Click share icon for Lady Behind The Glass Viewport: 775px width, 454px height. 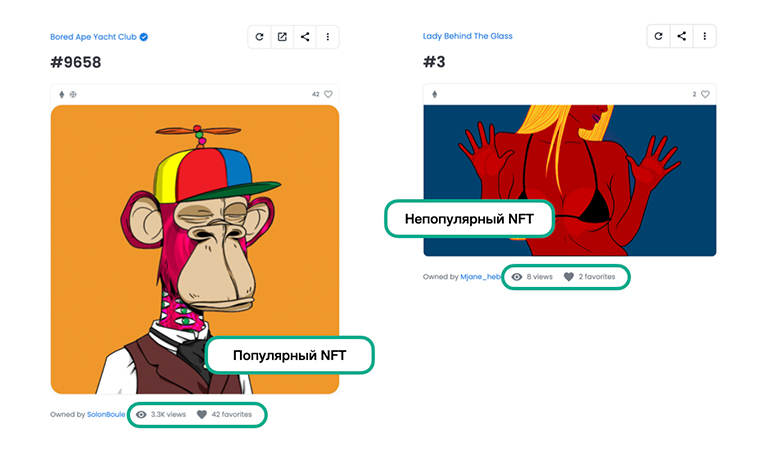[681, 37]
